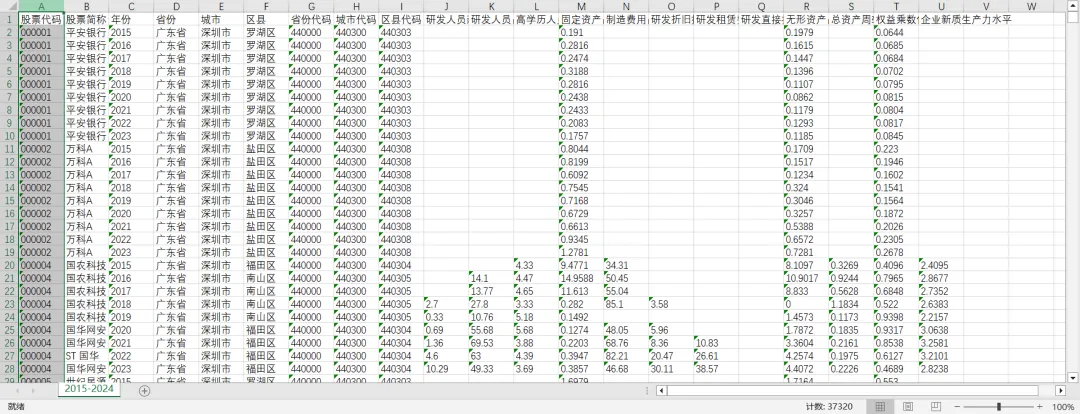Select column A header
The width and height of the screenshot is (1080, 414).
(x=41, y=7)
